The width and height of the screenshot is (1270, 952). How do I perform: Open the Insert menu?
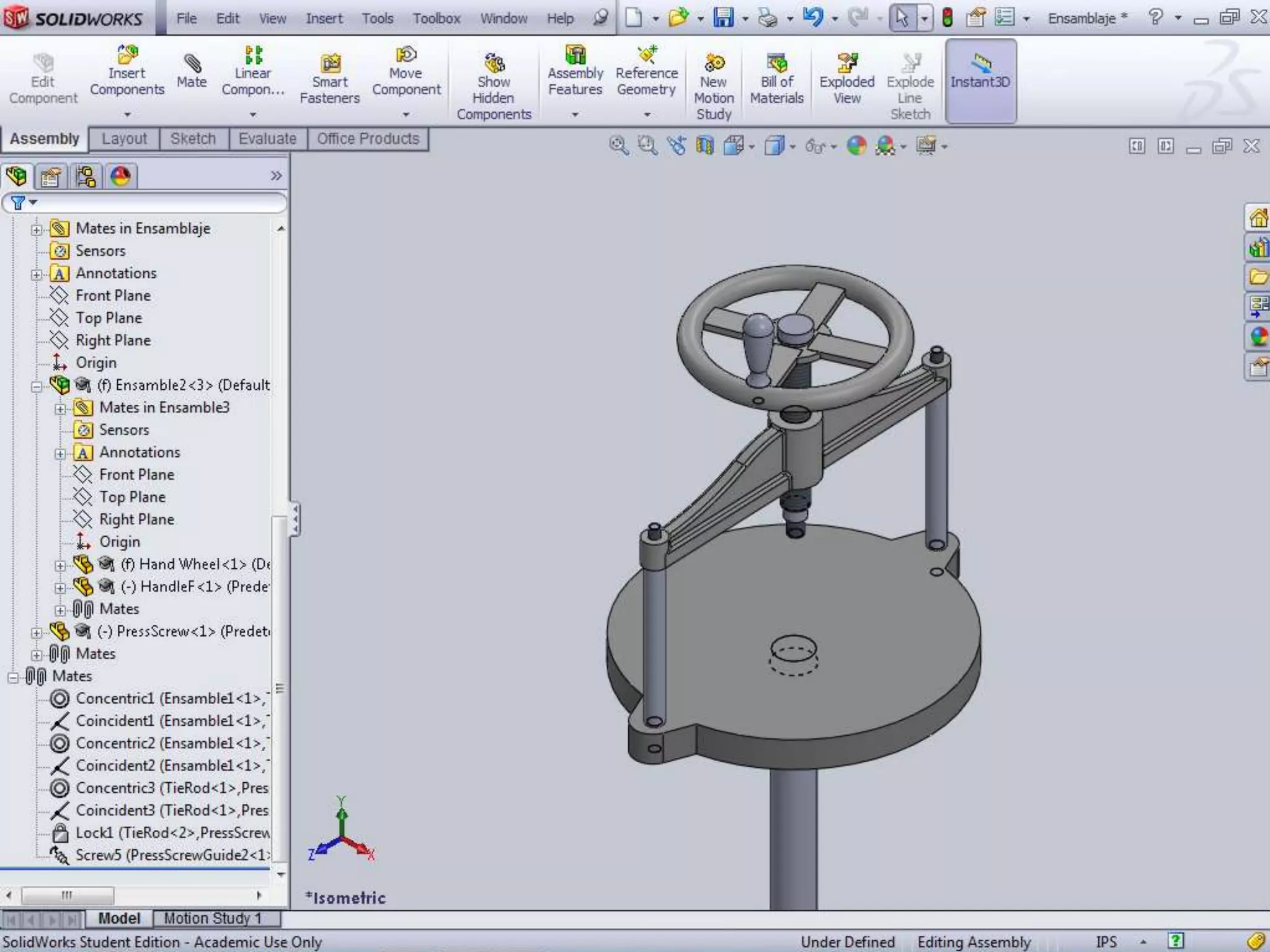pos(324,19)
